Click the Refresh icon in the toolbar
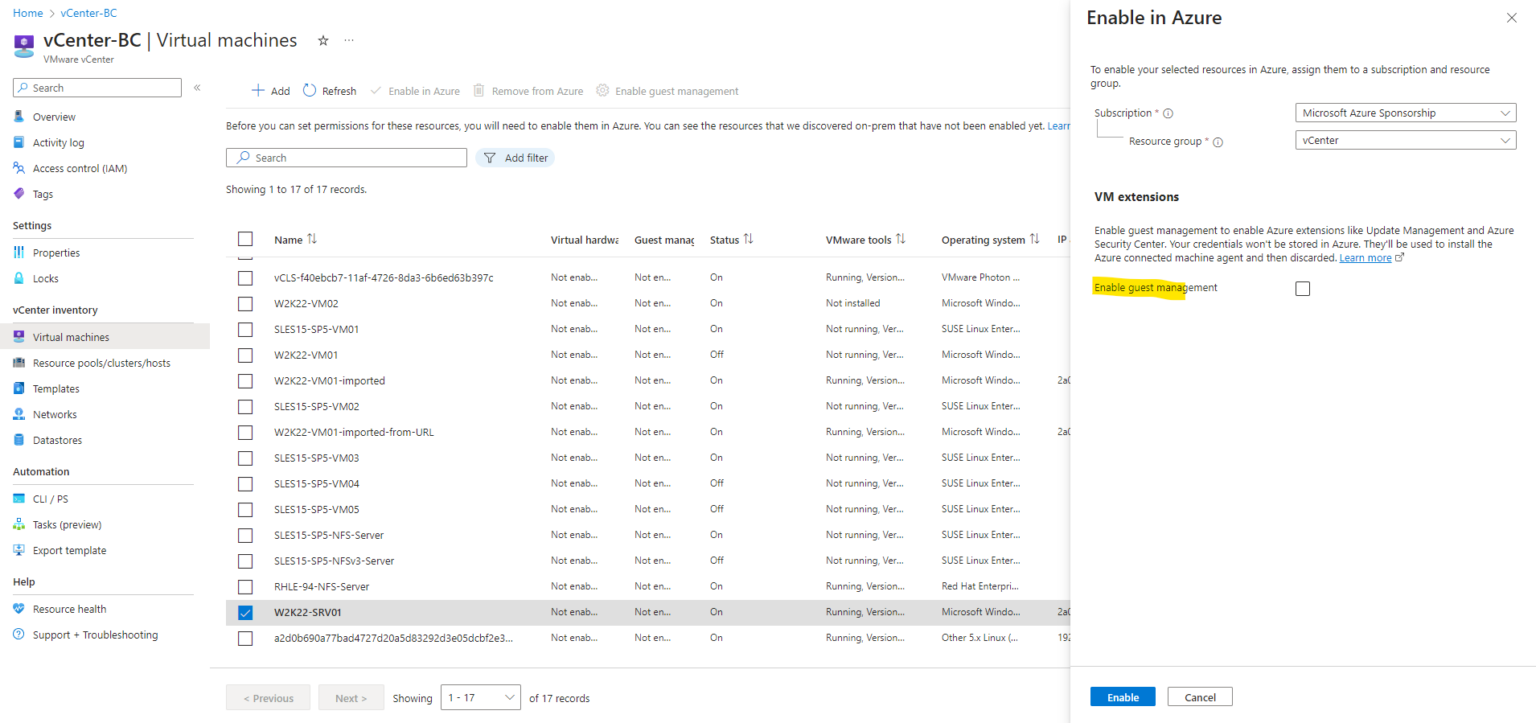The height and width of the screenshot is (723, 1536). 308,90
